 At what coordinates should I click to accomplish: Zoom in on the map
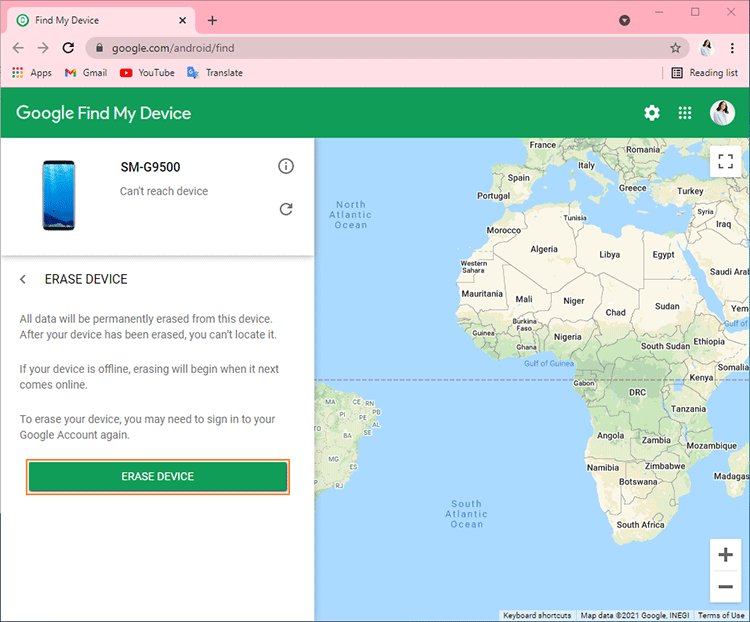(x=725, y=555)
